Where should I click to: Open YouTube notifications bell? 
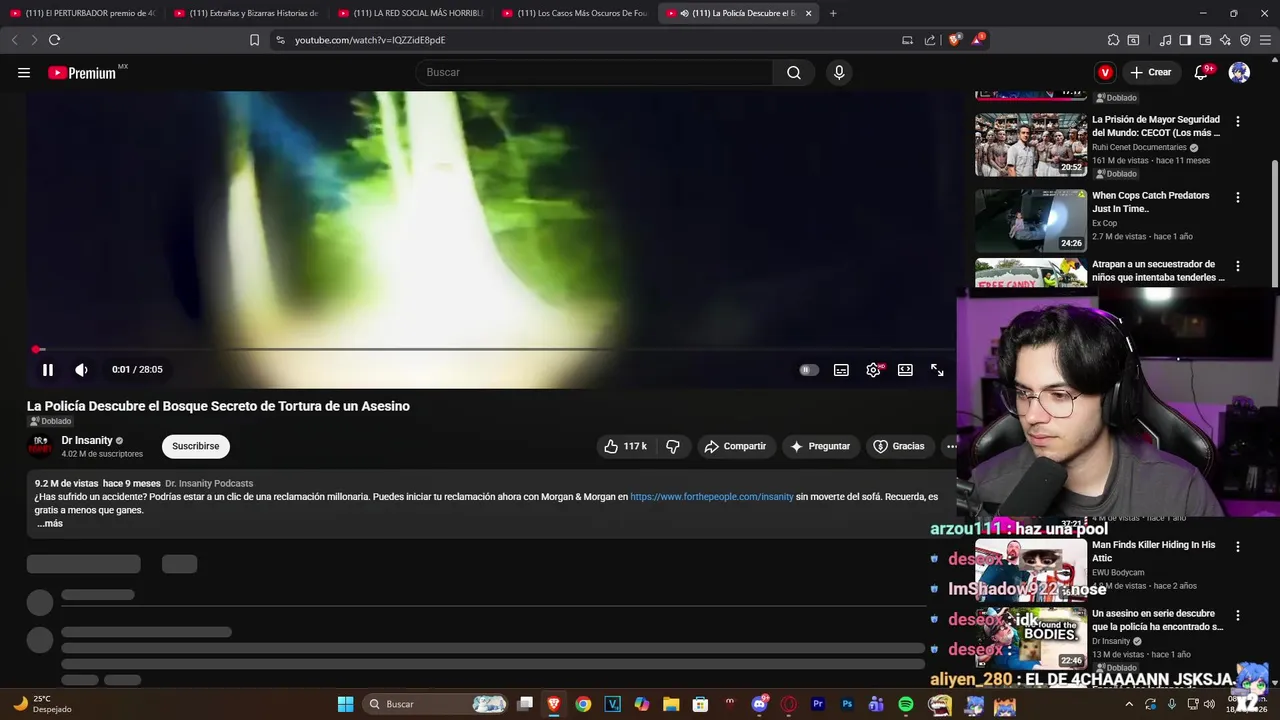pos(1202,72)
